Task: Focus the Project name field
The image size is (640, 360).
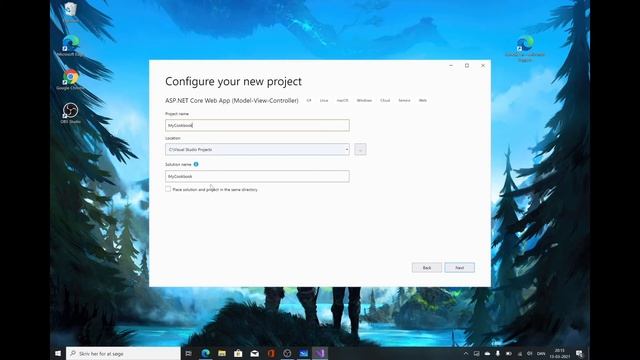Action: pos(257,125)
